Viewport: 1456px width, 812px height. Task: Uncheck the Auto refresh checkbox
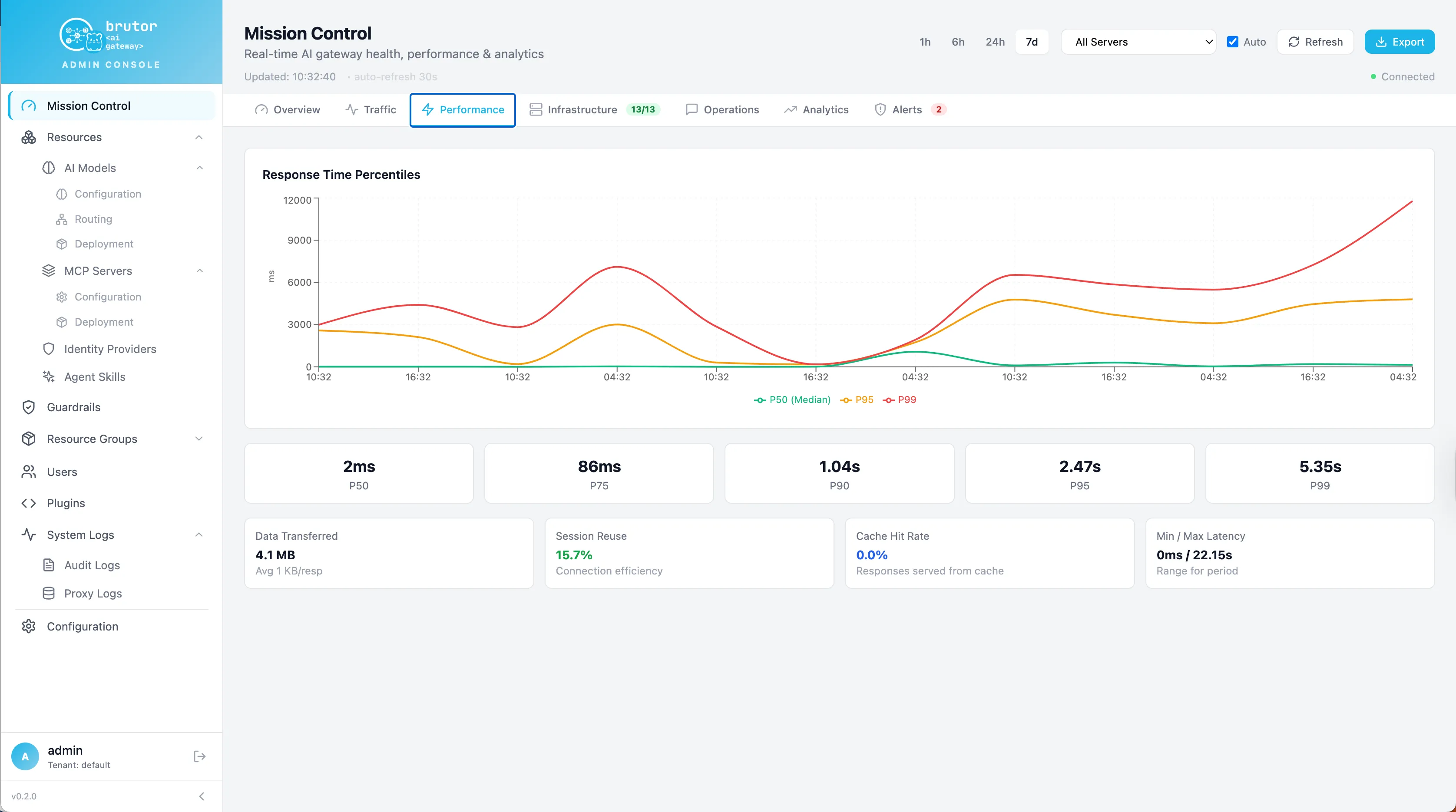point(1233,42)
